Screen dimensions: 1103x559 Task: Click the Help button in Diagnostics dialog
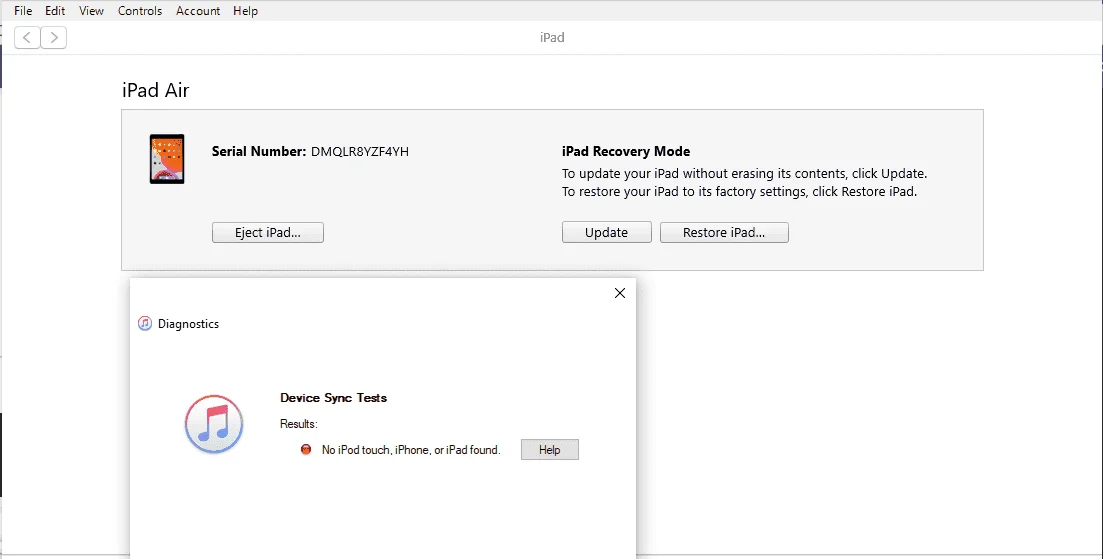(x=549, y=450)
